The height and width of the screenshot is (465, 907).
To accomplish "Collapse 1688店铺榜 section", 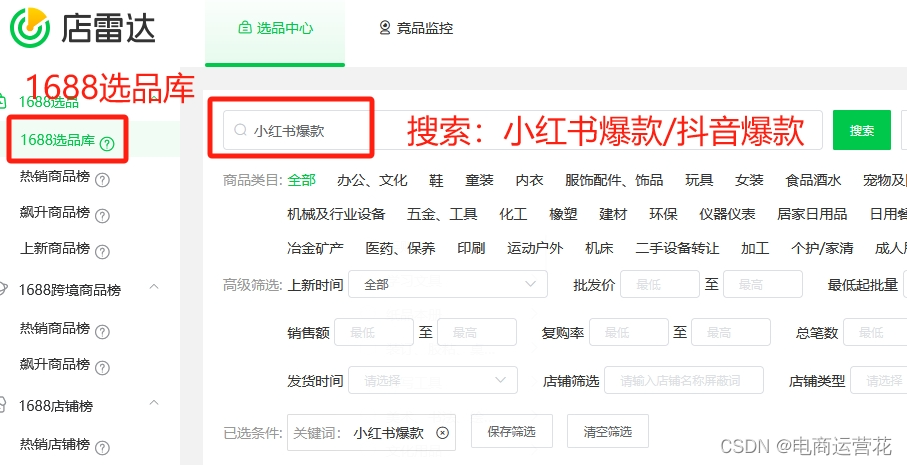I will 154,402.
